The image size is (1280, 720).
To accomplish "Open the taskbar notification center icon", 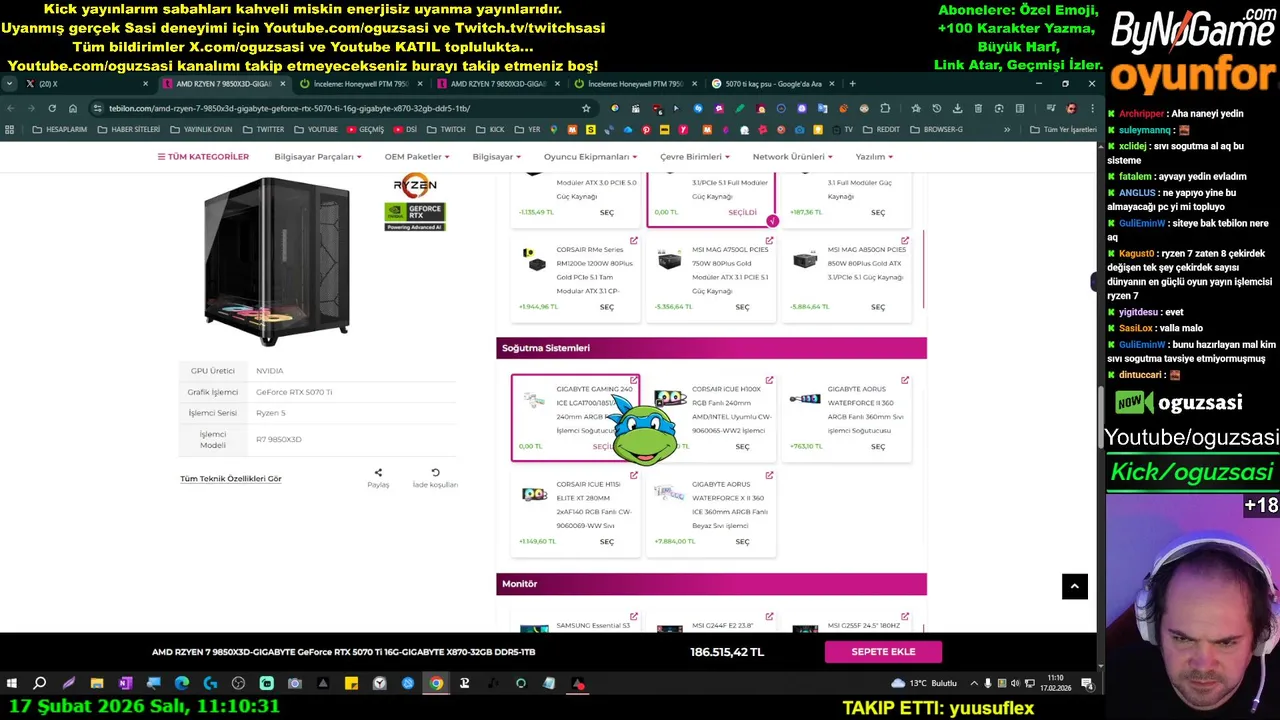I will (x=1087, y=684).
